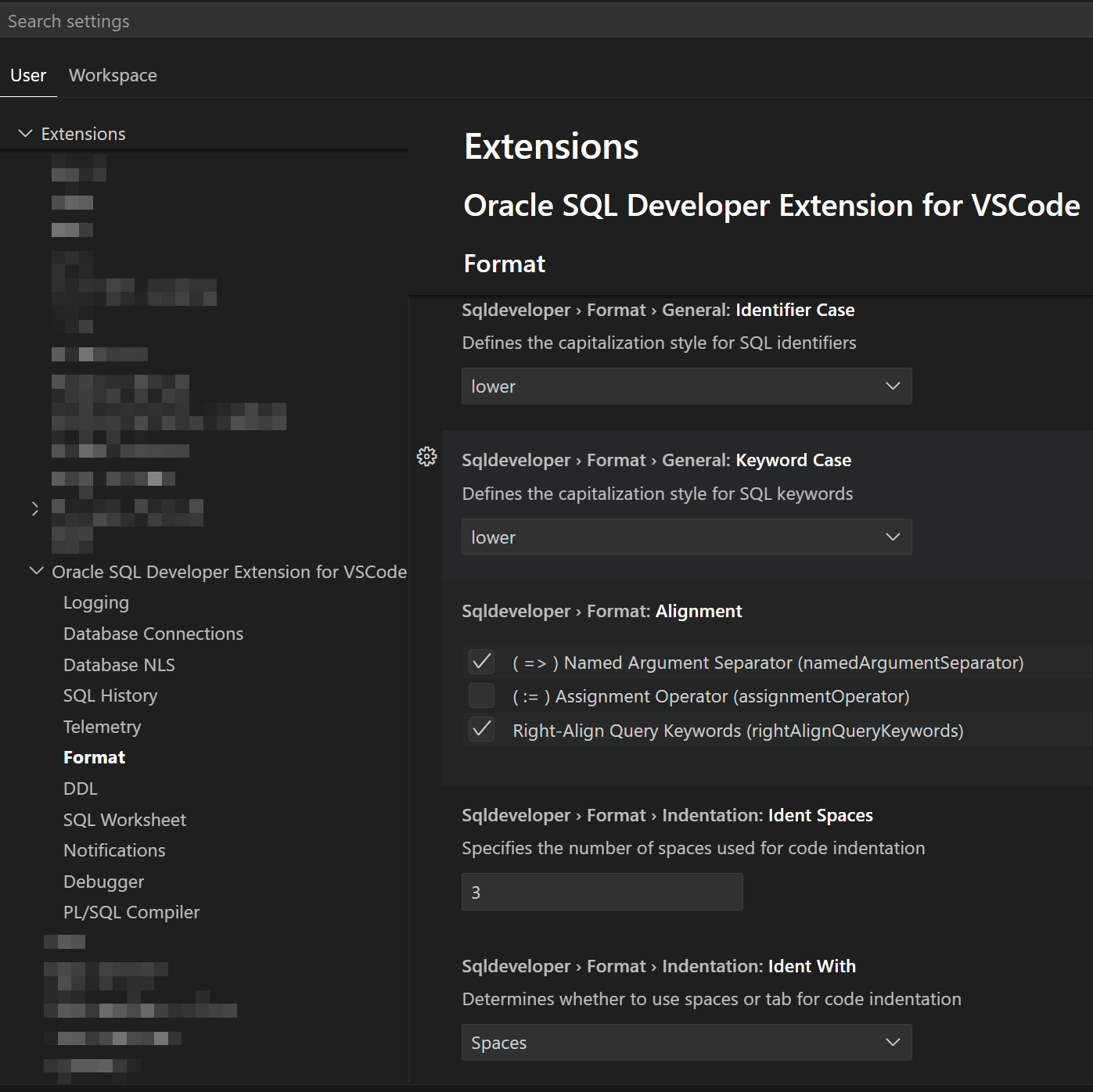Viewport: 1093px width, 1092px height.
Task: Open the gear menu for Keyword Case setting
Action: [426, 457]
